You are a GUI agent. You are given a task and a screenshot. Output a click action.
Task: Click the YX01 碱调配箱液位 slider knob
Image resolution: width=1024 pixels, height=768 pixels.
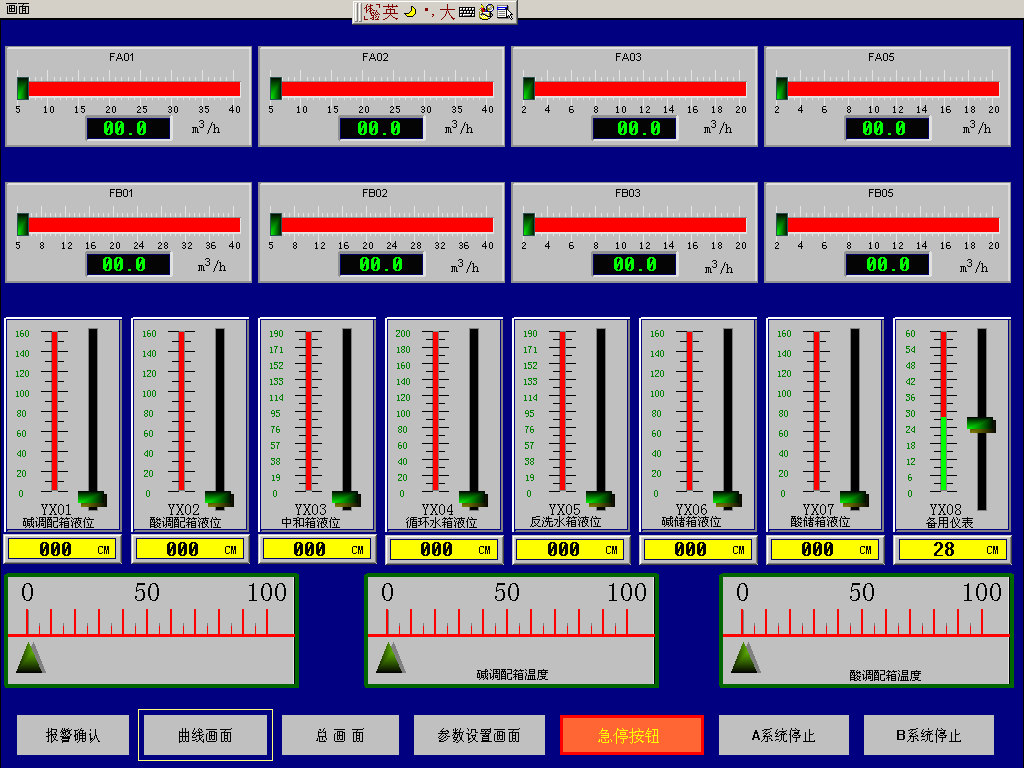[92, 498]
